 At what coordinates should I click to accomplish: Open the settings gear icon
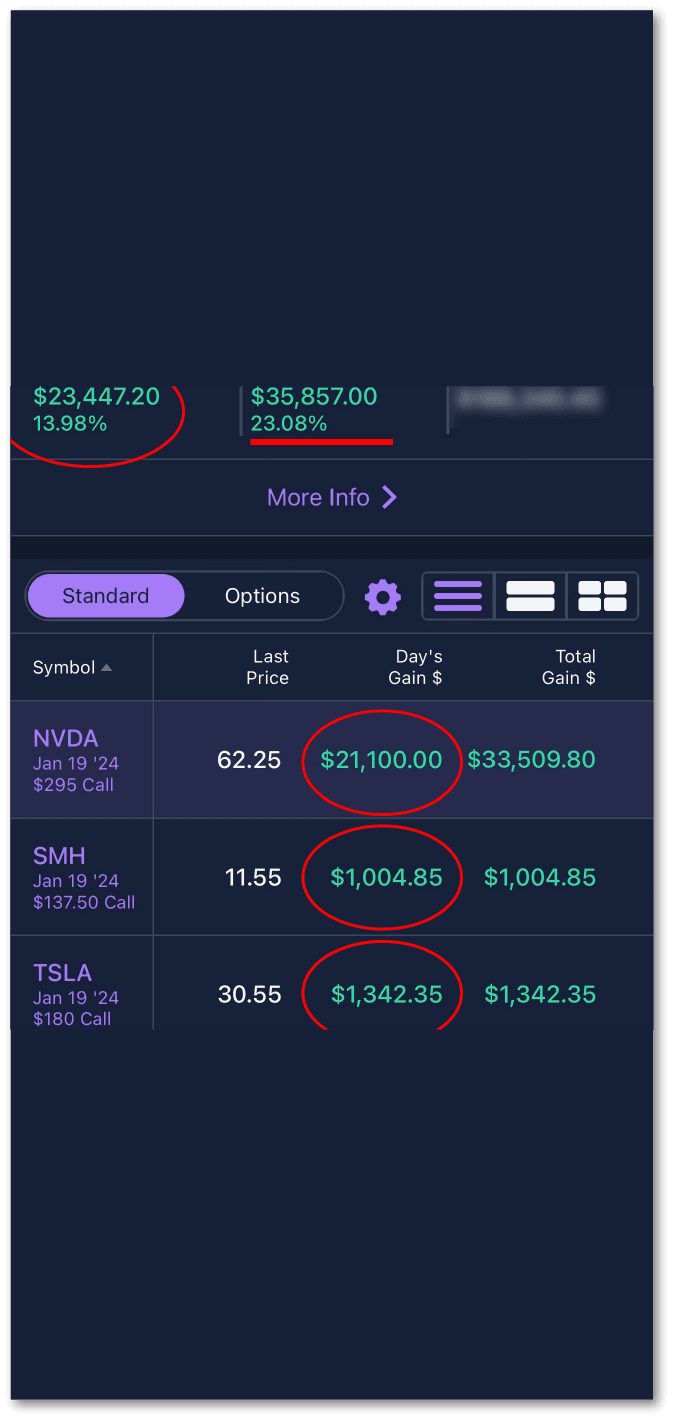pyautogui.click(x=382, y=597)
